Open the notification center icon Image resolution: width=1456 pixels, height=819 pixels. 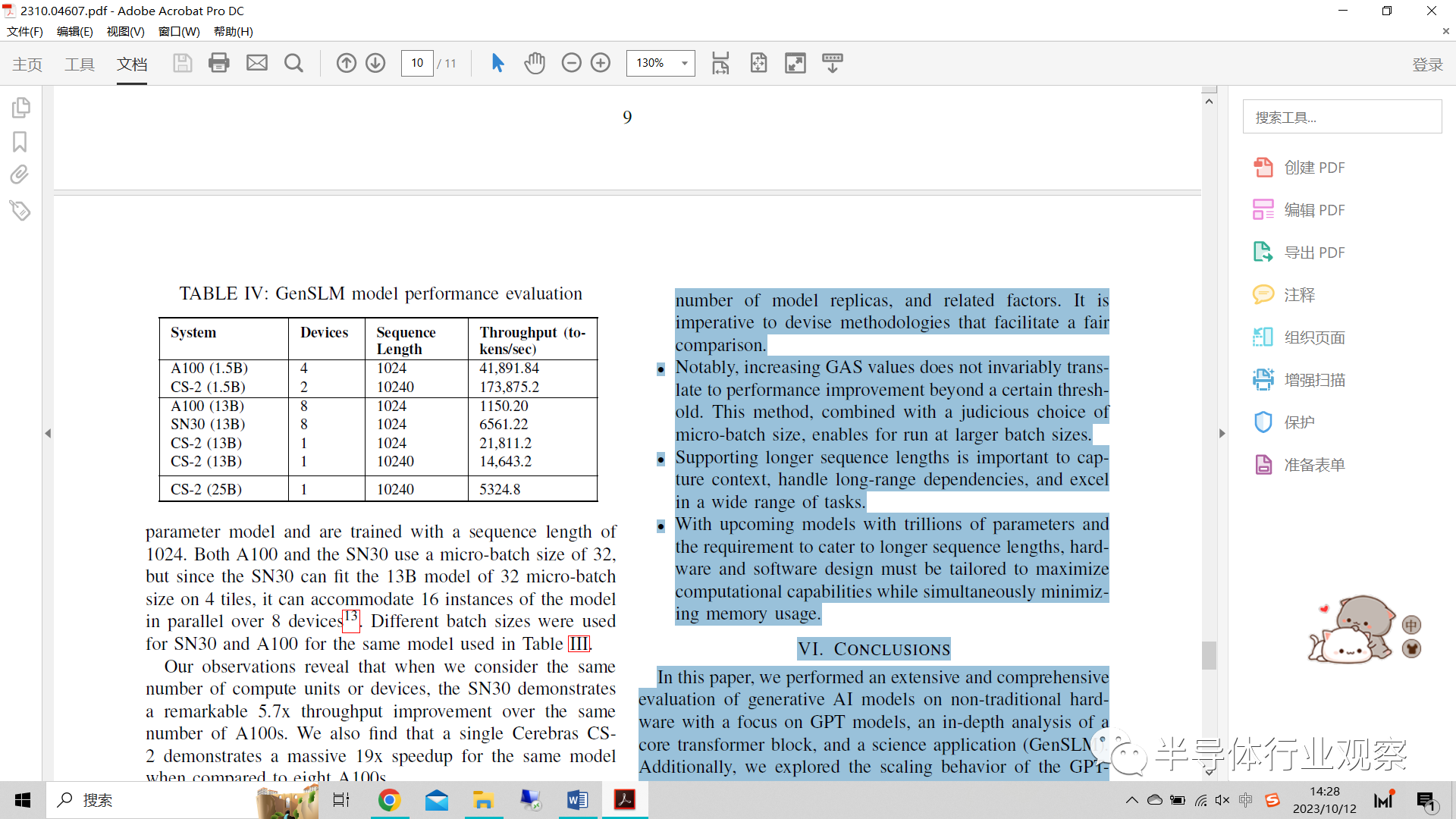click(x=1426, y=801)
